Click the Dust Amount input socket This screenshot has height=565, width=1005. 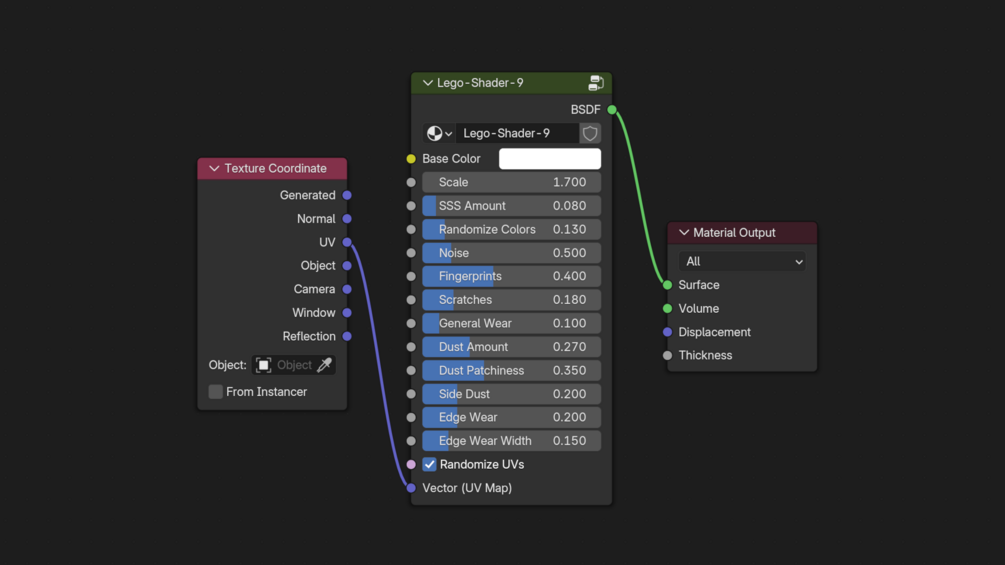pos(411,347)
